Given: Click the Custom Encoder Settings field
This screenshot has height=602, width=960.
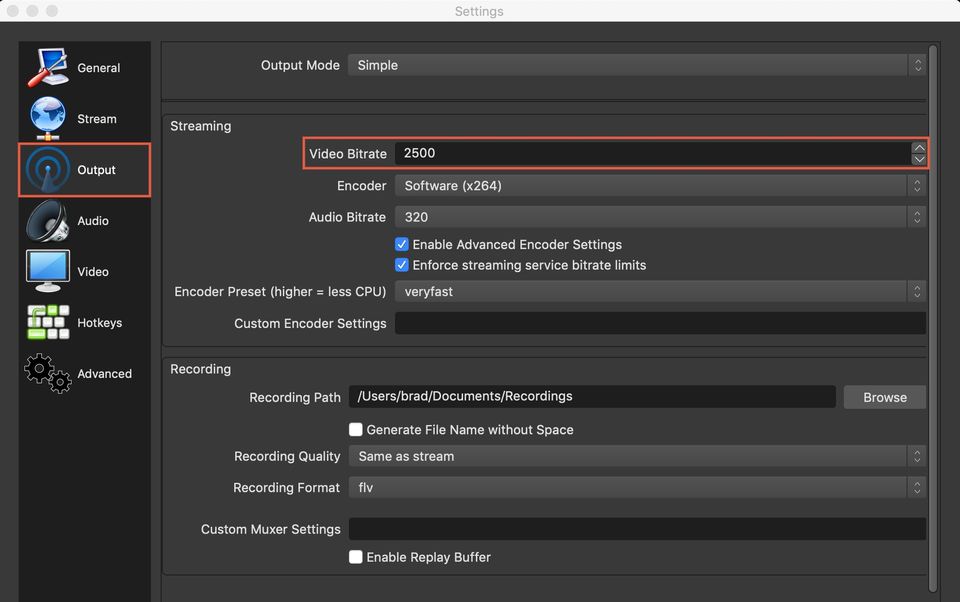Looking at the screenshot, I should pyautogui.click(x=660, y=323).
